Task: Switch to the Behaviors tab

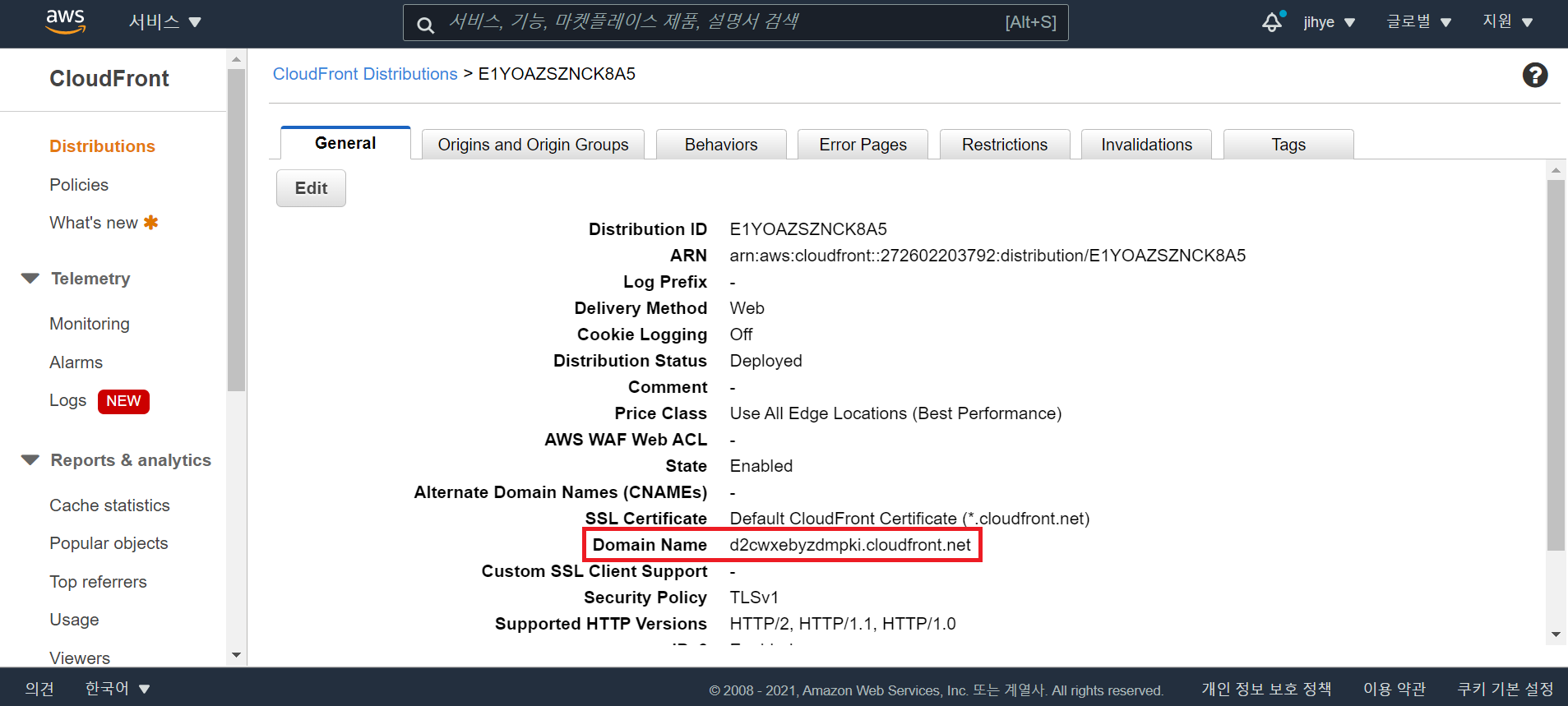Action: point(721,145)
